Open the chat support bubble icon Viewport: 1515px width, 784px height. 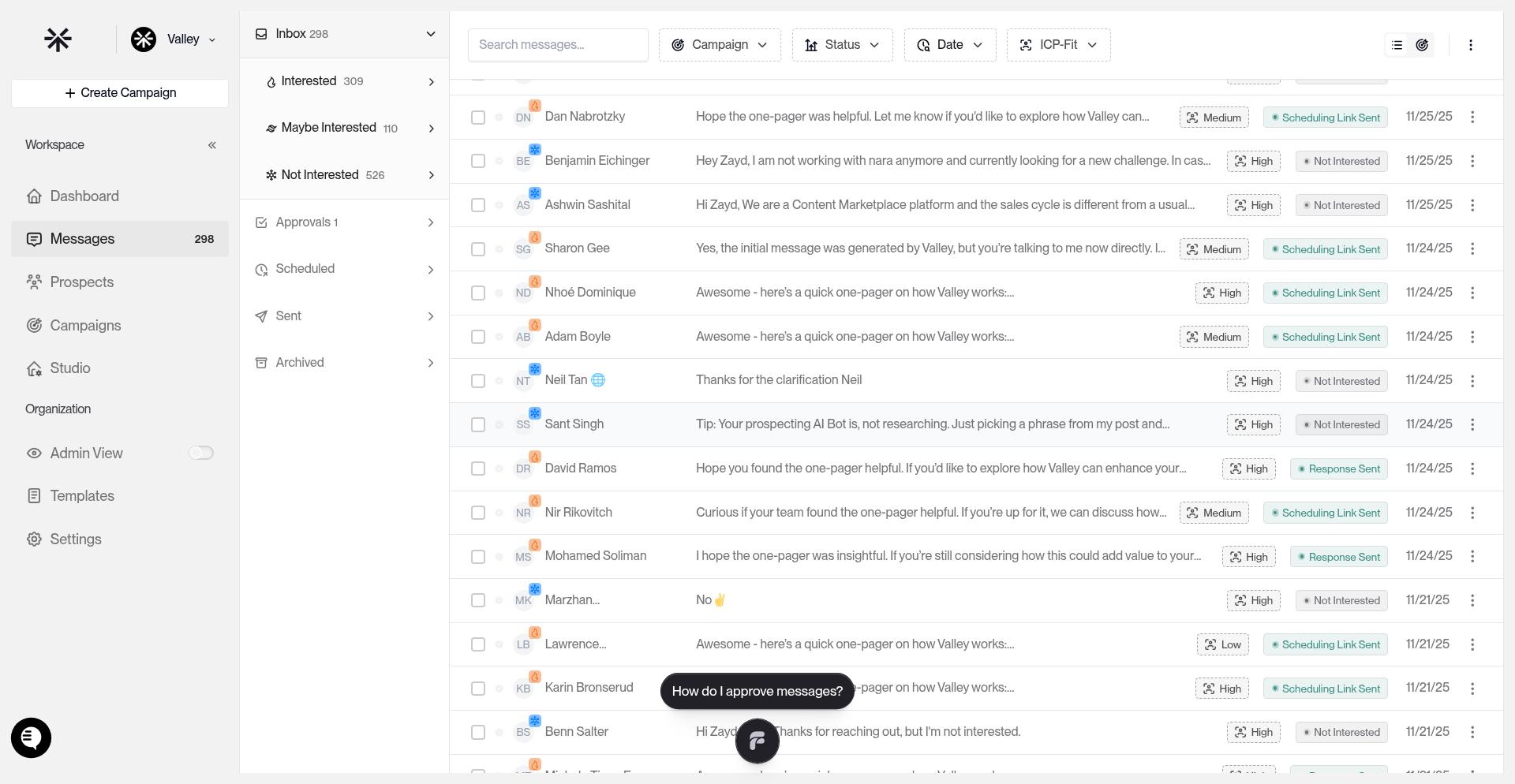coord(31,738)
